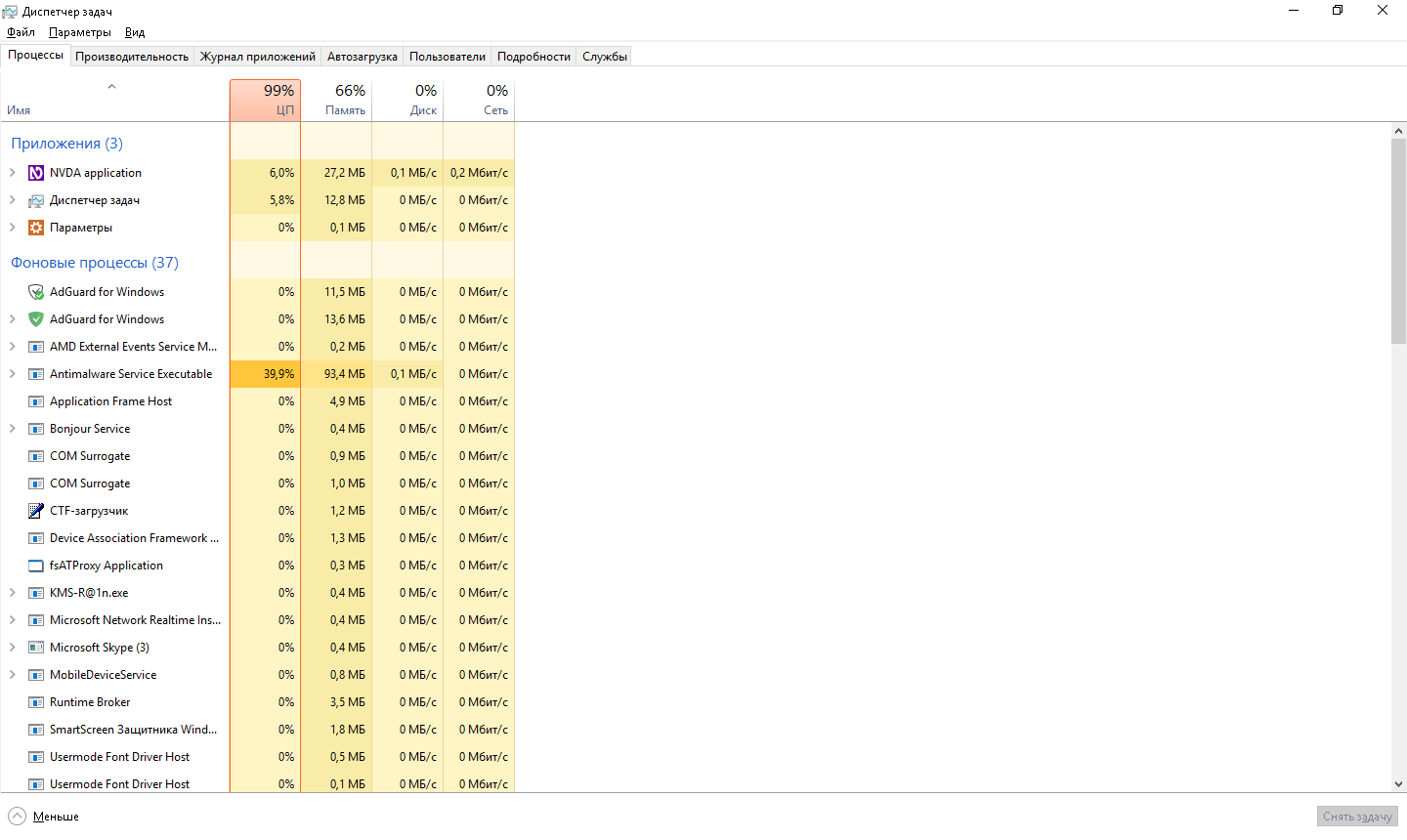The height and width of the screenshot is (840, 1407).
Task: Switch to the Производительность tab
Action: click(x=132, y=57)
